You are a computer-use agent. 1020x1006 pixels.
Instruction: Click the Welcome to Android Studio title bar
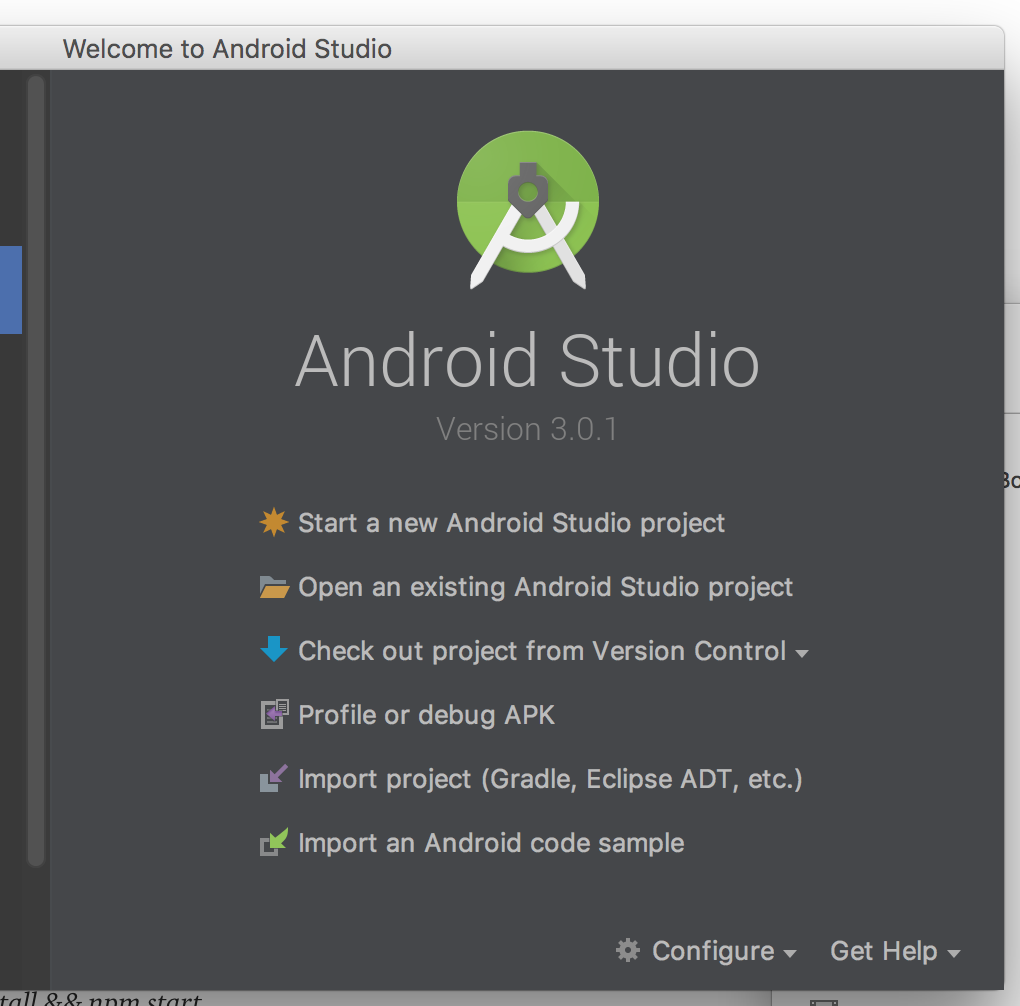pyautogui.click(x=227, y=48)
